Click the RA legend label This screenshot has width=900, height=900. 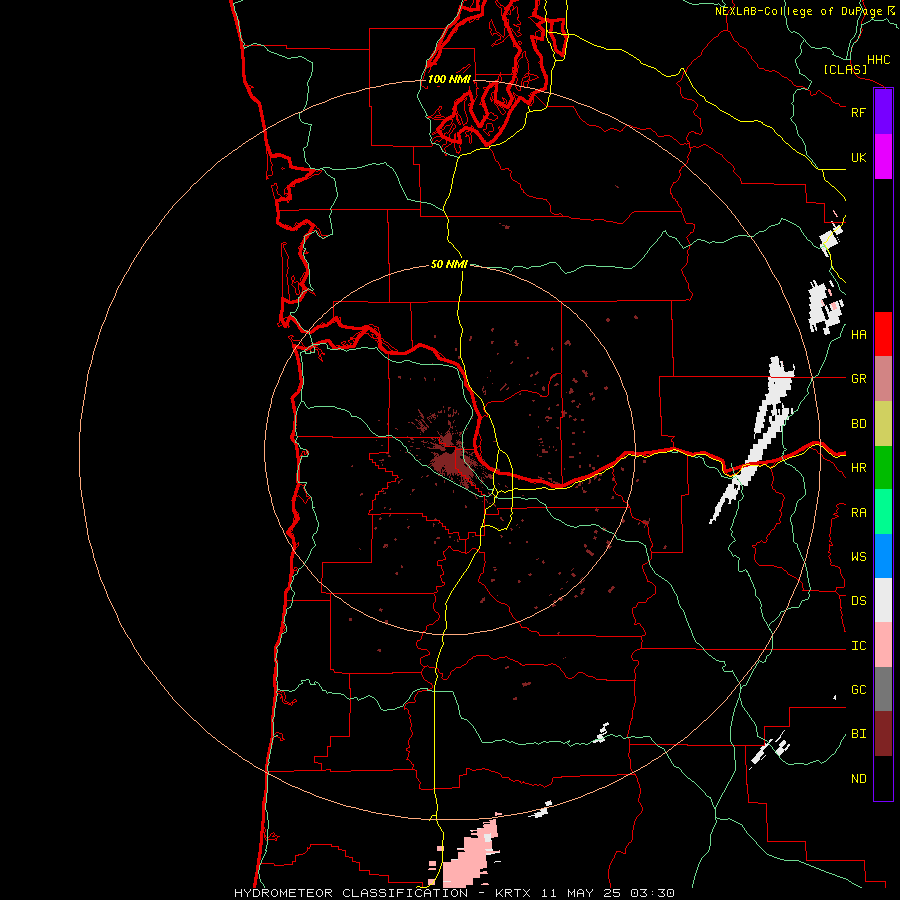click(858, 513)
